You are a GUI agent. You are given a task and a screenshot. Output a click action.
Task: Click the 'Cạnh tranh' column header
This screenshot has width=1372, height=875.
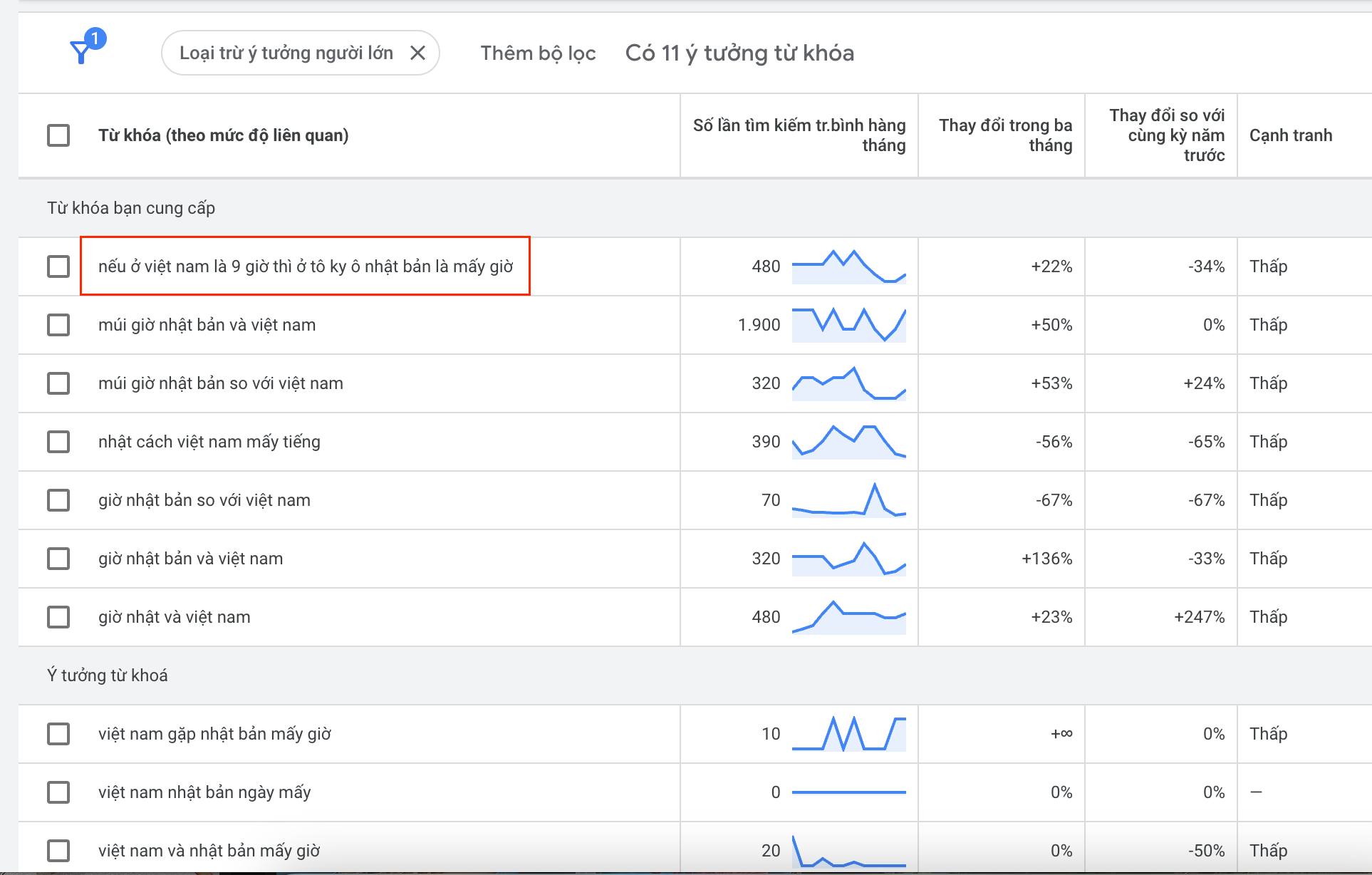point(1290,135)
